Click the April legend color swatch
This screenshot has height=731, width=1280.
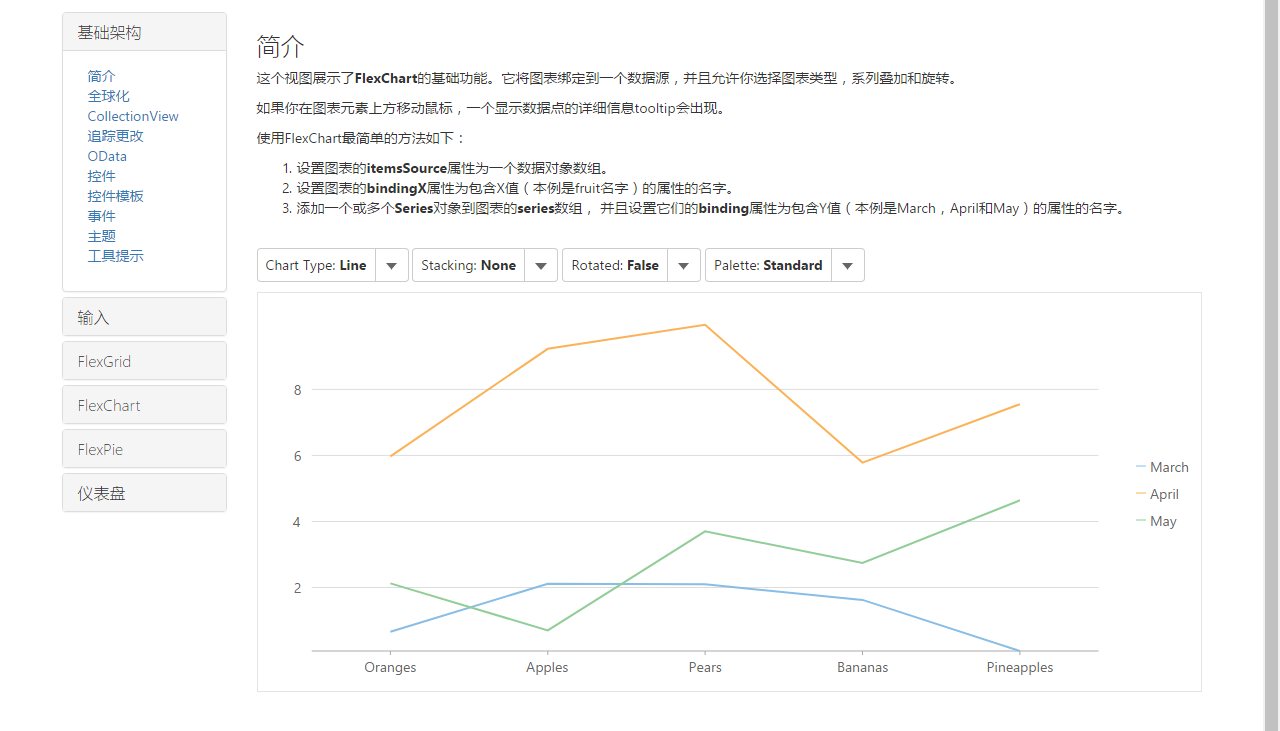click(1141, 493)
